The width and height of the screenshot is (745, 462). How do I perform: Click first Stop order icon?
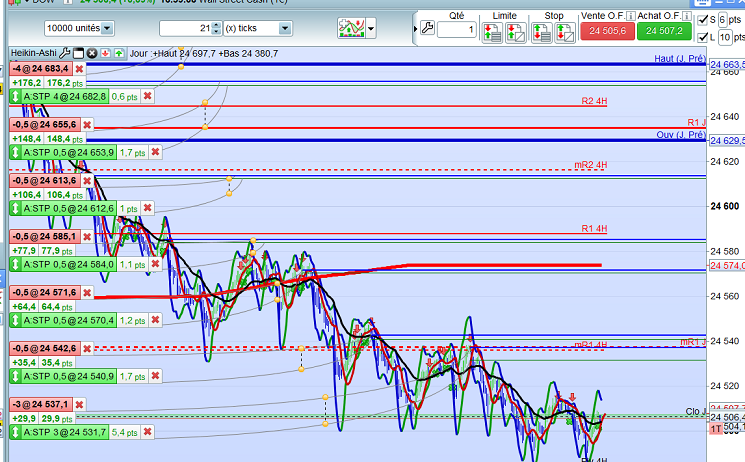[x=542, y=33]
